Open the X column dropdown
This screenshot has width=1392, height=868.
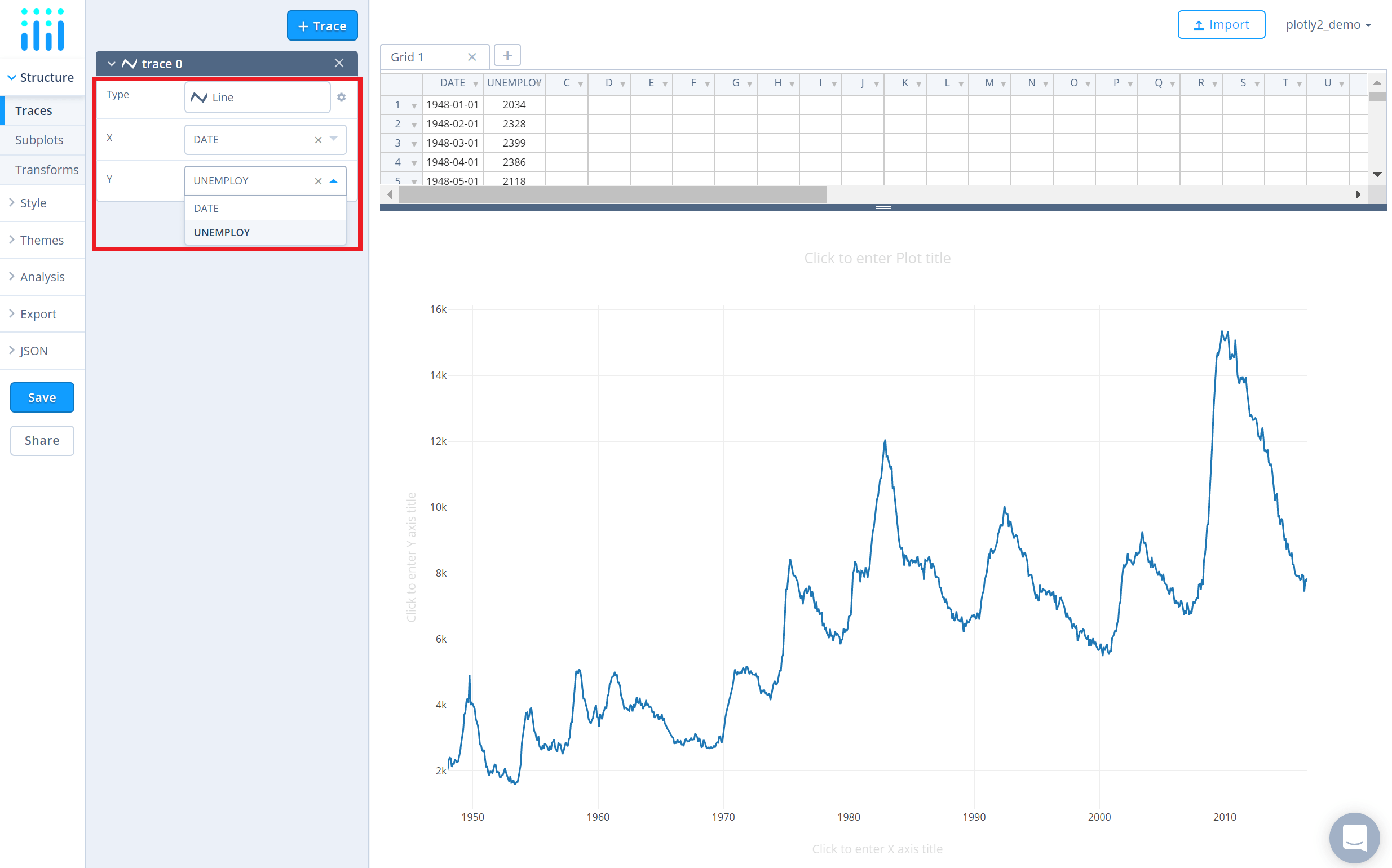pyautogui.click(x=334, y=139)
